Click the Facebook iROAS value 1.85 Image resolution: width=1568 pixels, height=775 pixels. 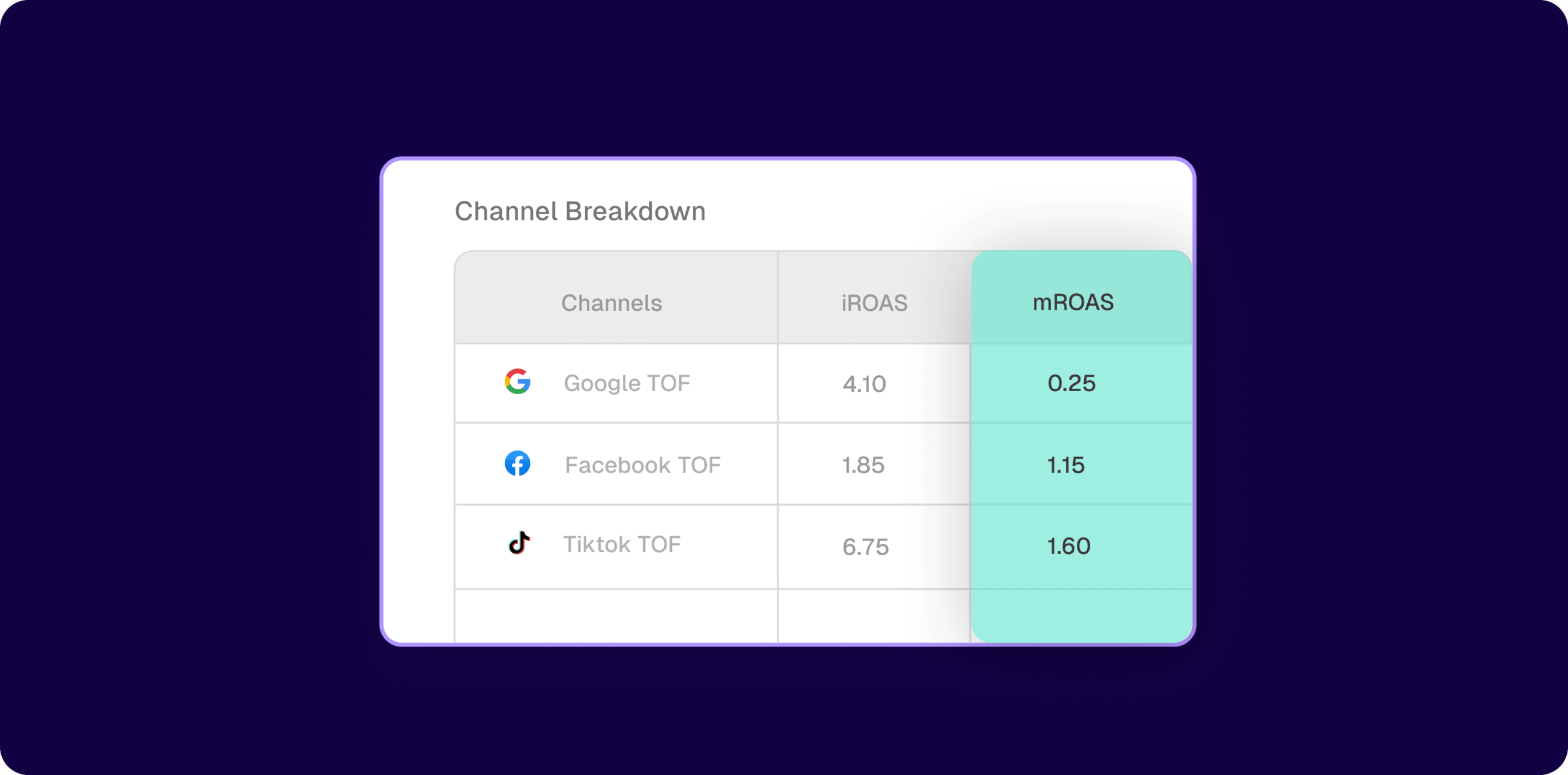(863, 465)
